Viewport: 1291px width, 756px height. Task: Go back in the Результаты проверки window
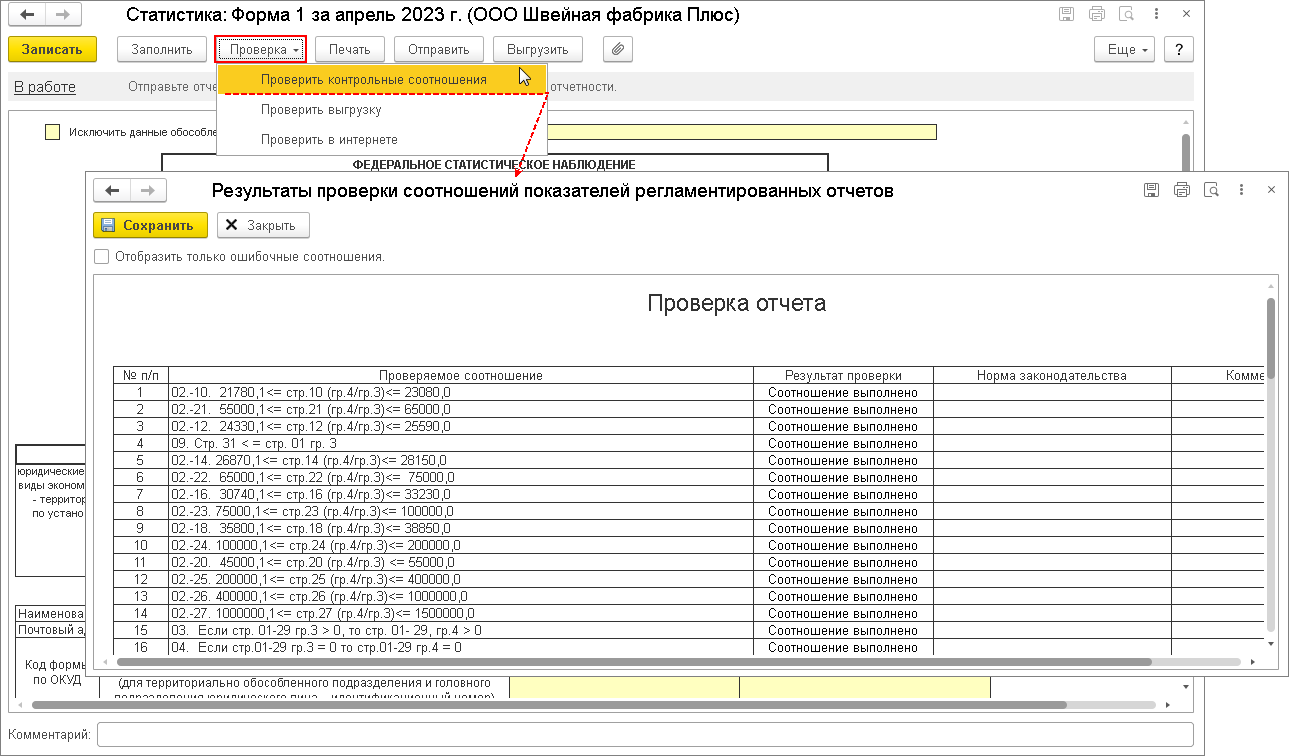112,190
